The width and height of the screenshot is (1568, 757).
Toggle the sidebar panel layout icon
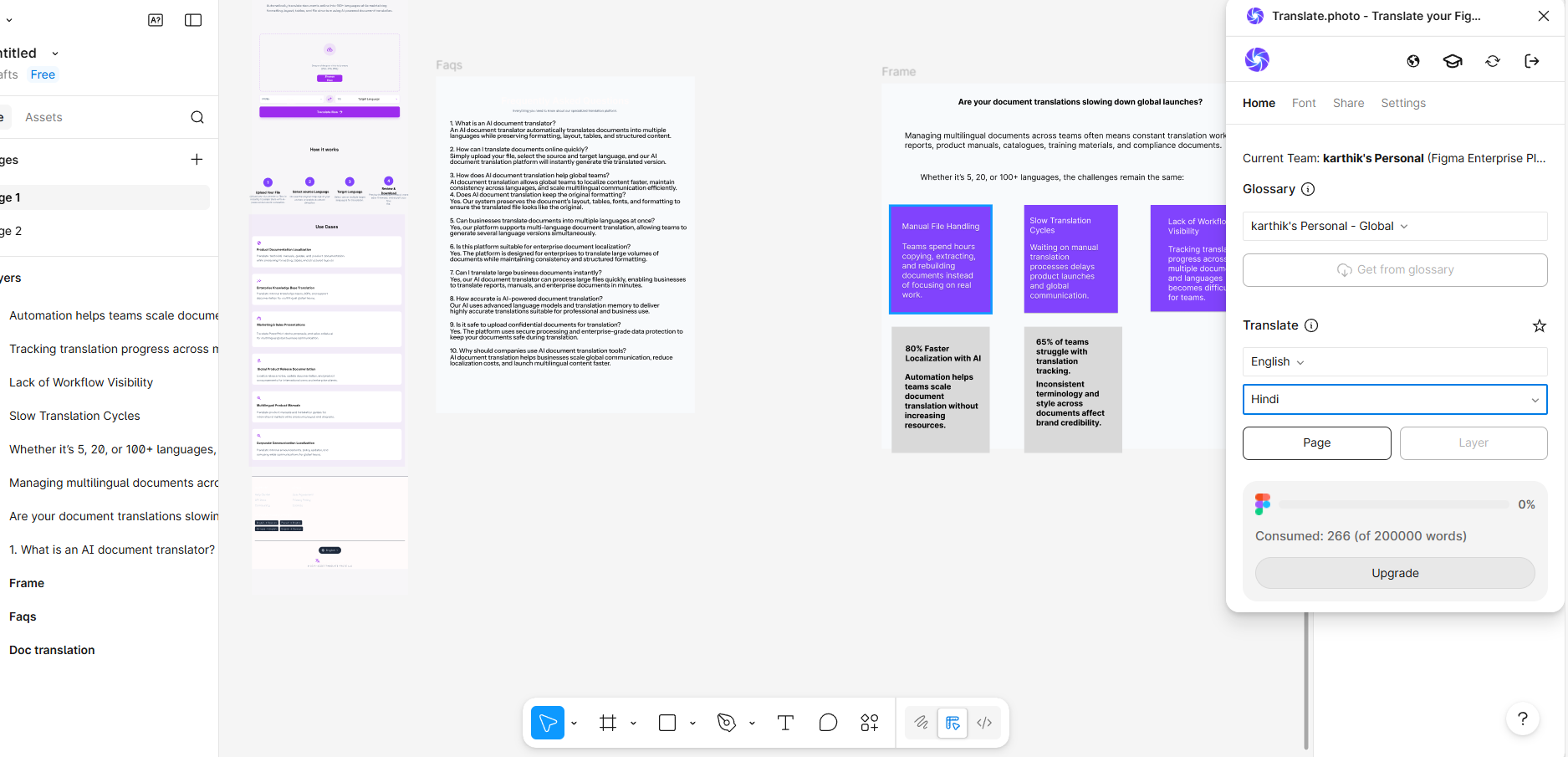coord(193,20)
